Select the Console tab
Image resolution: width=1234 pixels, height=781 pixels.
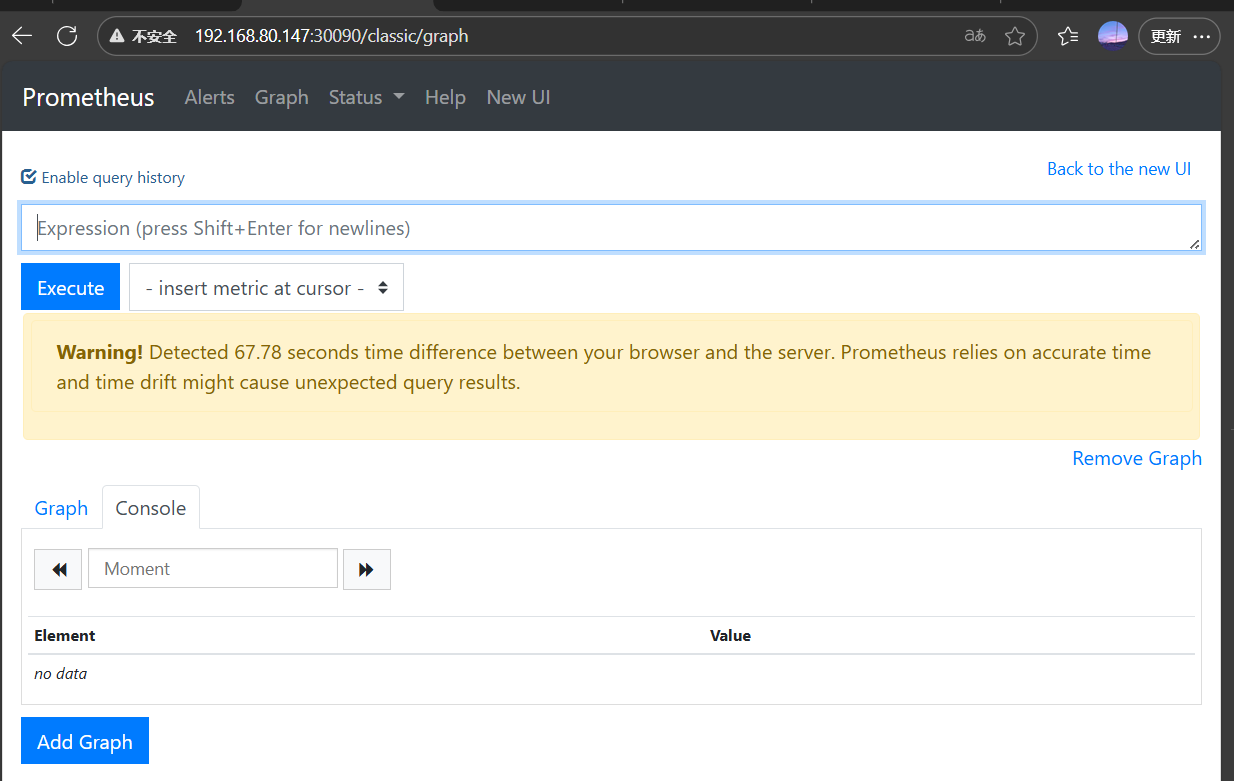click(151, 508)
